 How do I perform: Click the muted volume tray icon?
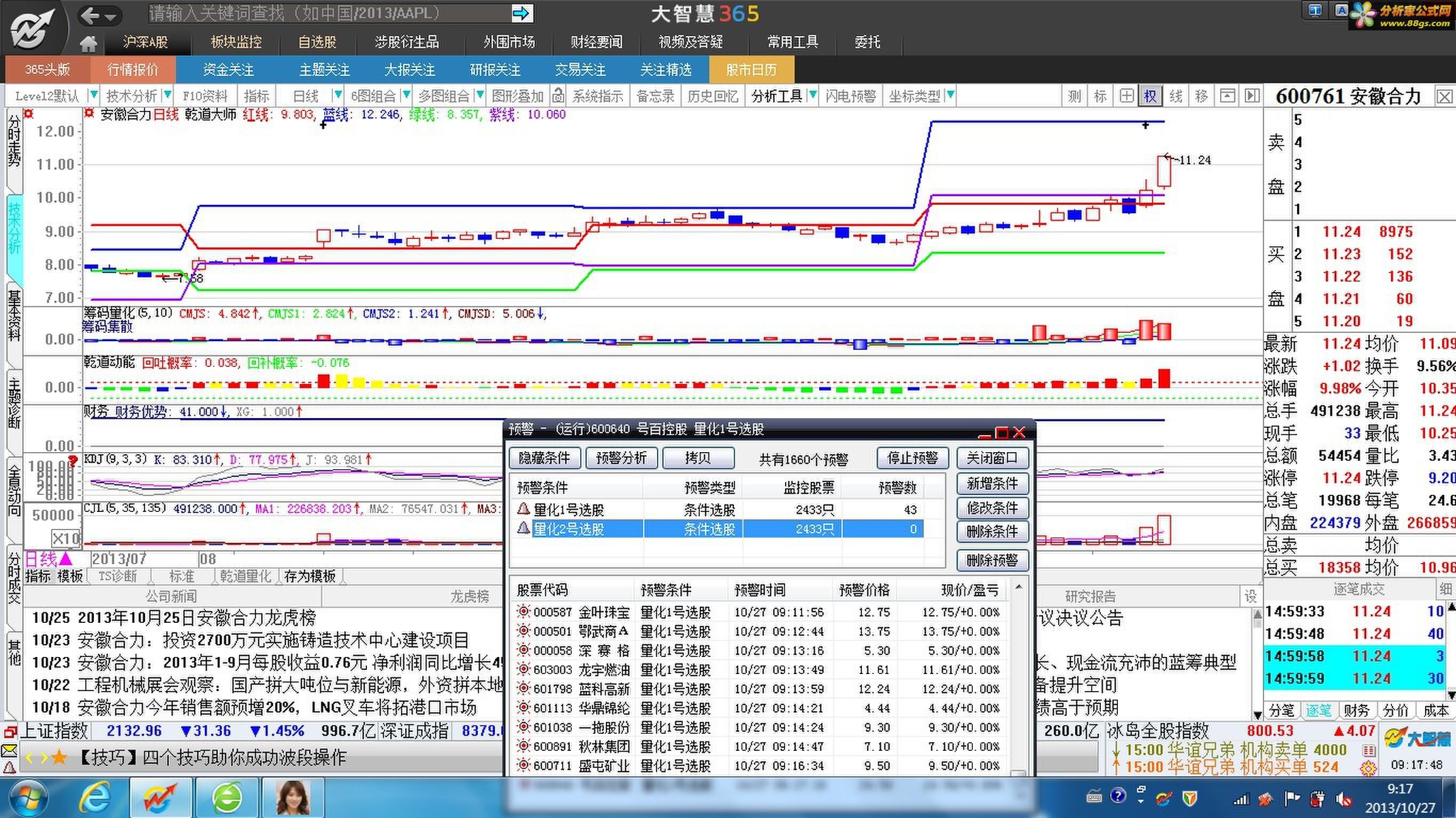point(1343,799)
